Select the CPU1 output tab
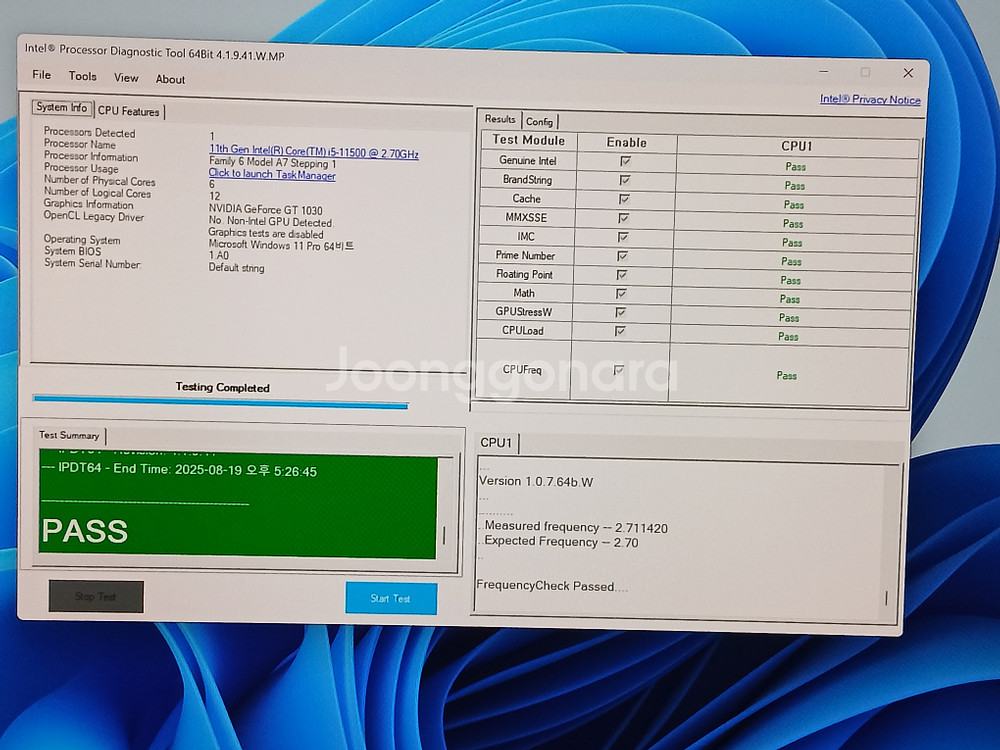This screenshot has height=750, width=1000. pos(496,443)
